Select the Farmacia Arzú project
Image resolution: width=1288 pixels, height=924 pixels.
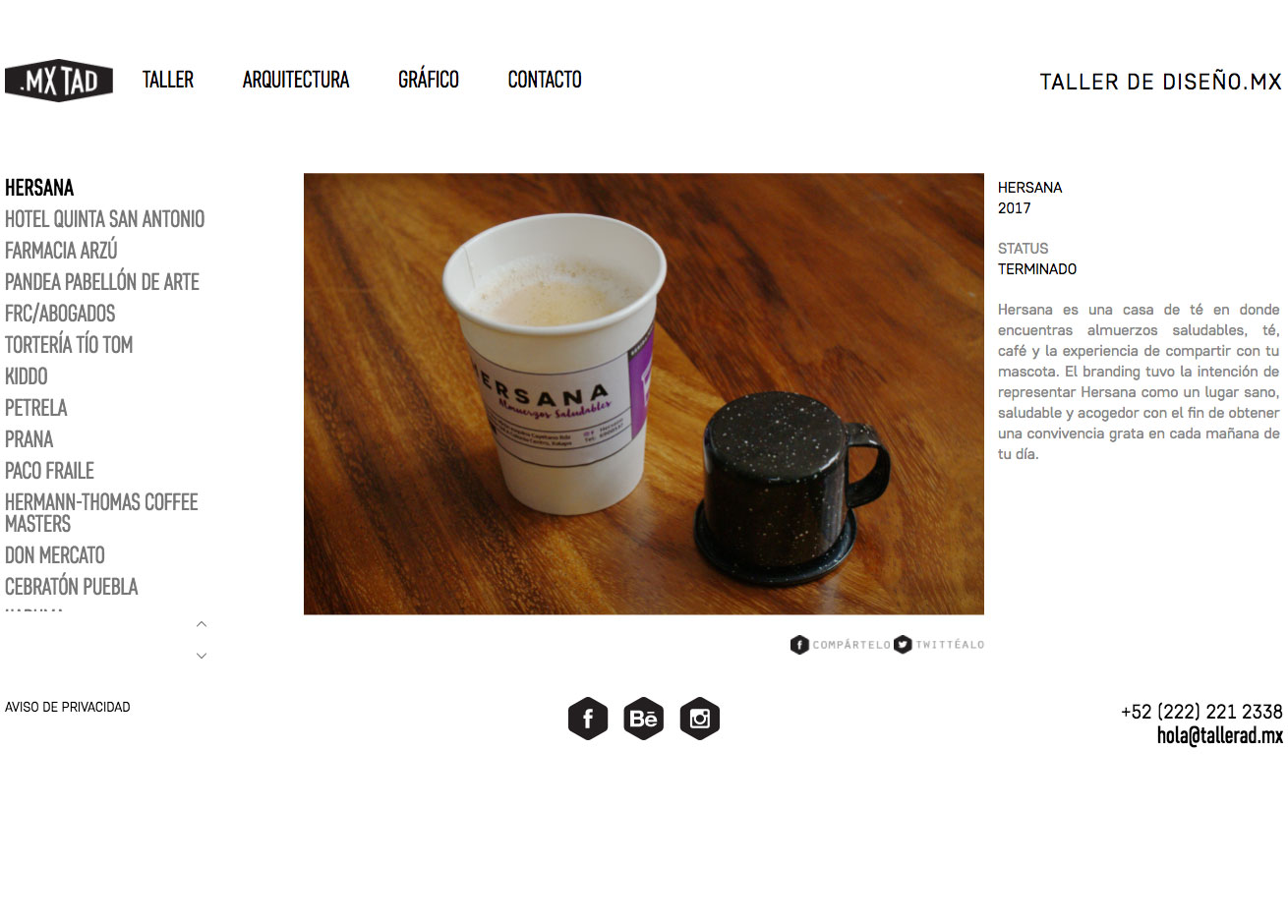pos(61,251)
